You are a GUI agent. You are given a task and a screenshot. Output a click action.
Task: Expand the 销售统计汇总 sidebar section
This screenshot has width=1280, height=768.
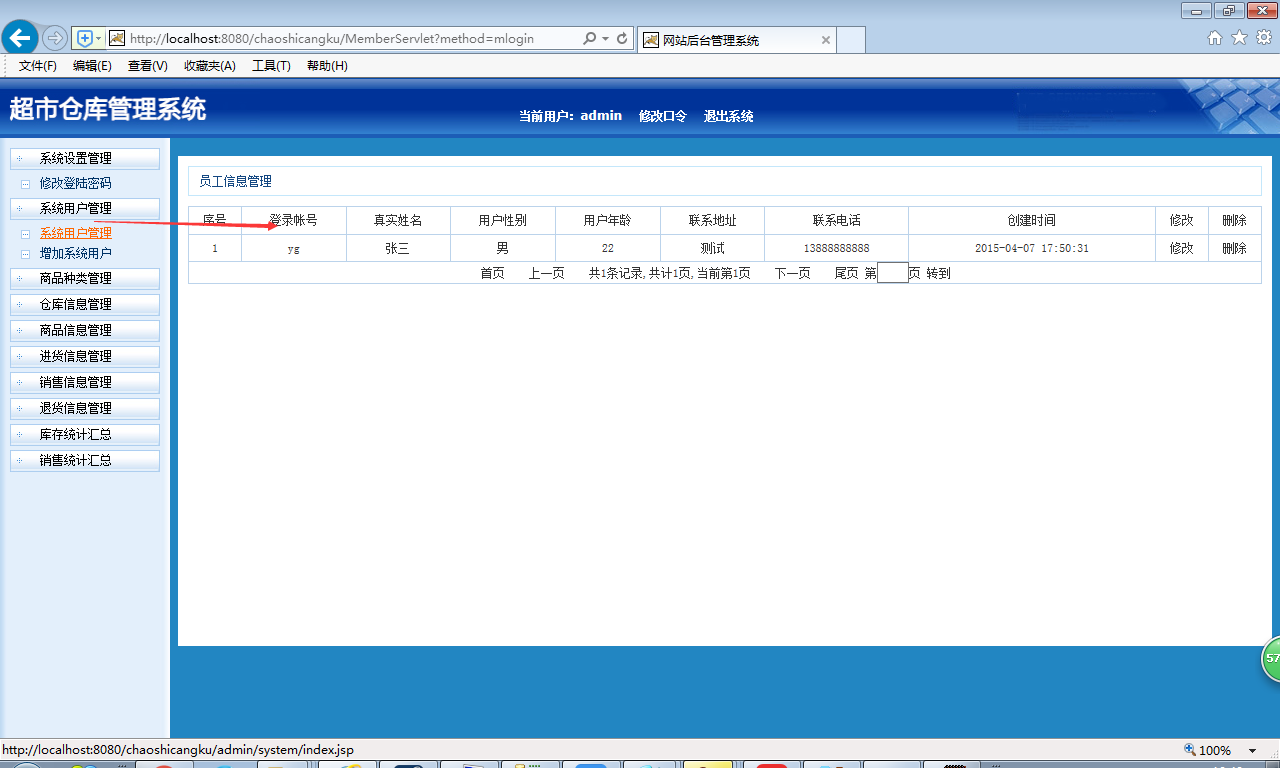84,460
